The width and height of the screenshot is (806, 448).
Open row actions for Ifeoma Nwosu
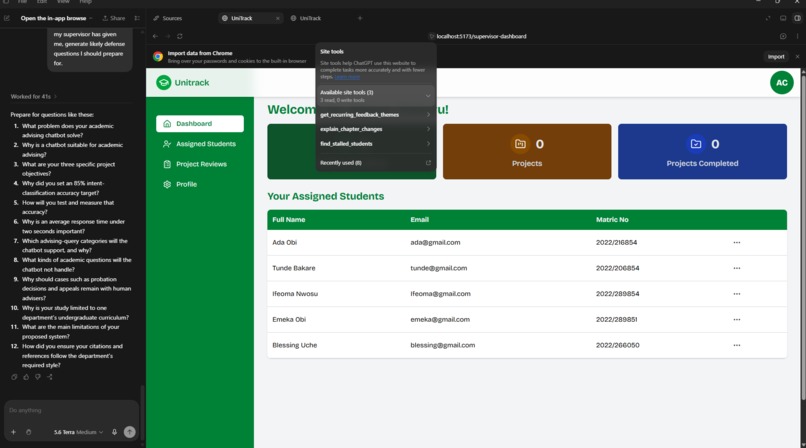coord(737,294)
